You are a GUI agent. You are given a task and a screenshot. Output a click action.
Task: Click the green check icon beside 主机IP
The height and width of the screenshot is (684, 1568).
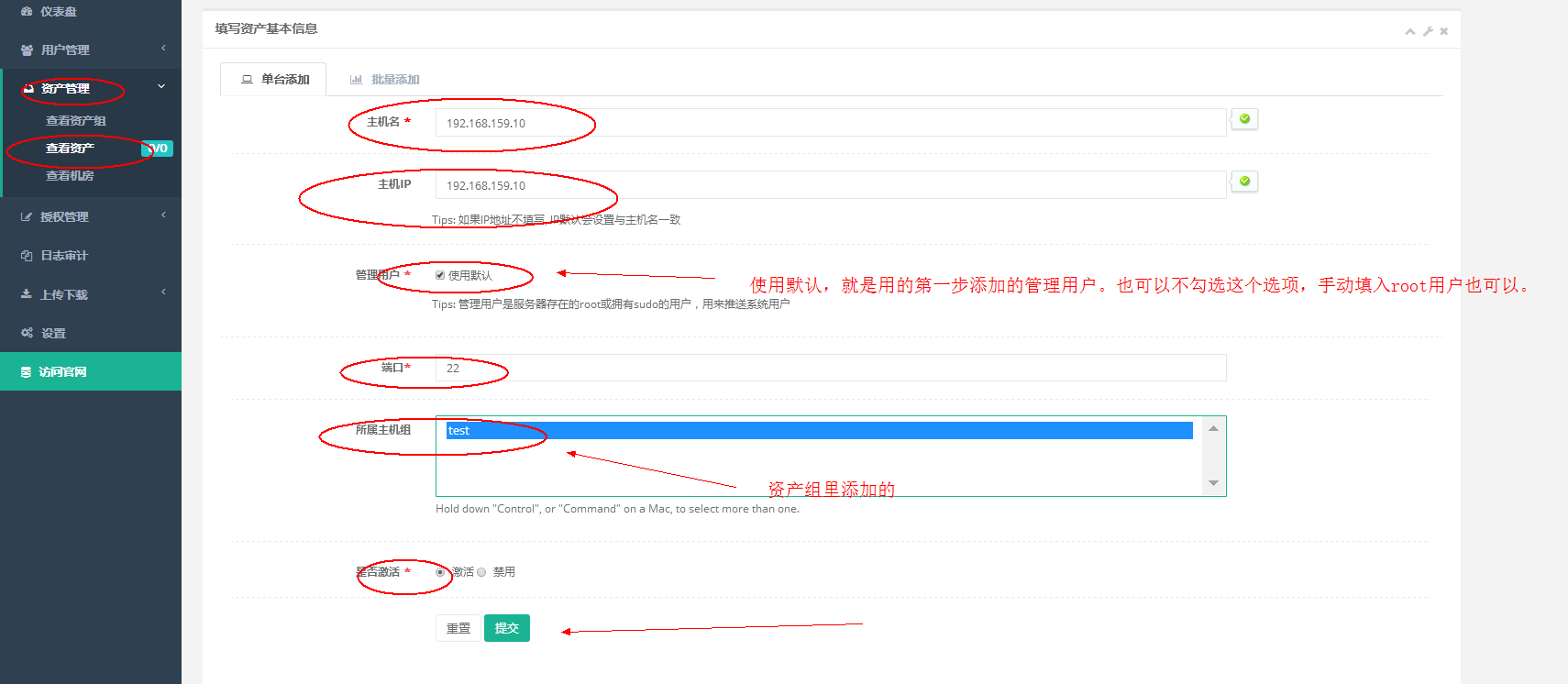point(1244,181)
